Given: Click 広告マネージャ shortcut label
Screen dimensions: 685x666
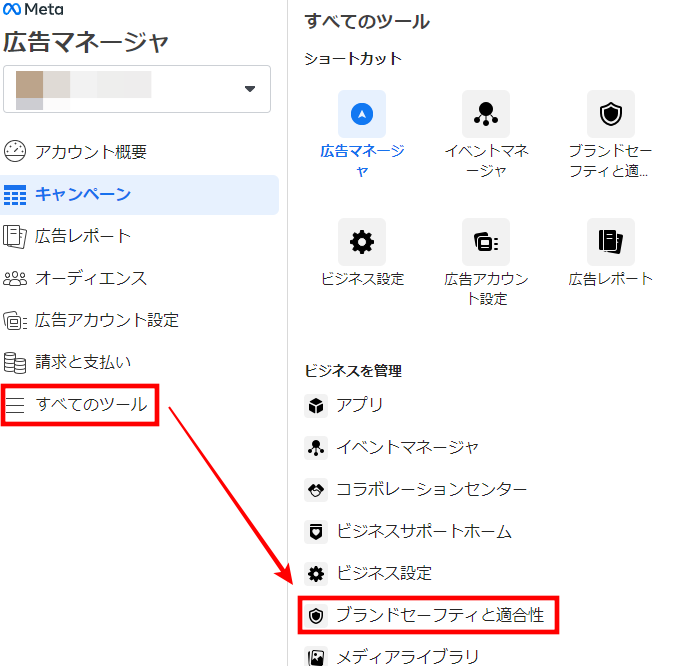Looking at the screenshot, I should (x=362, y=160).
